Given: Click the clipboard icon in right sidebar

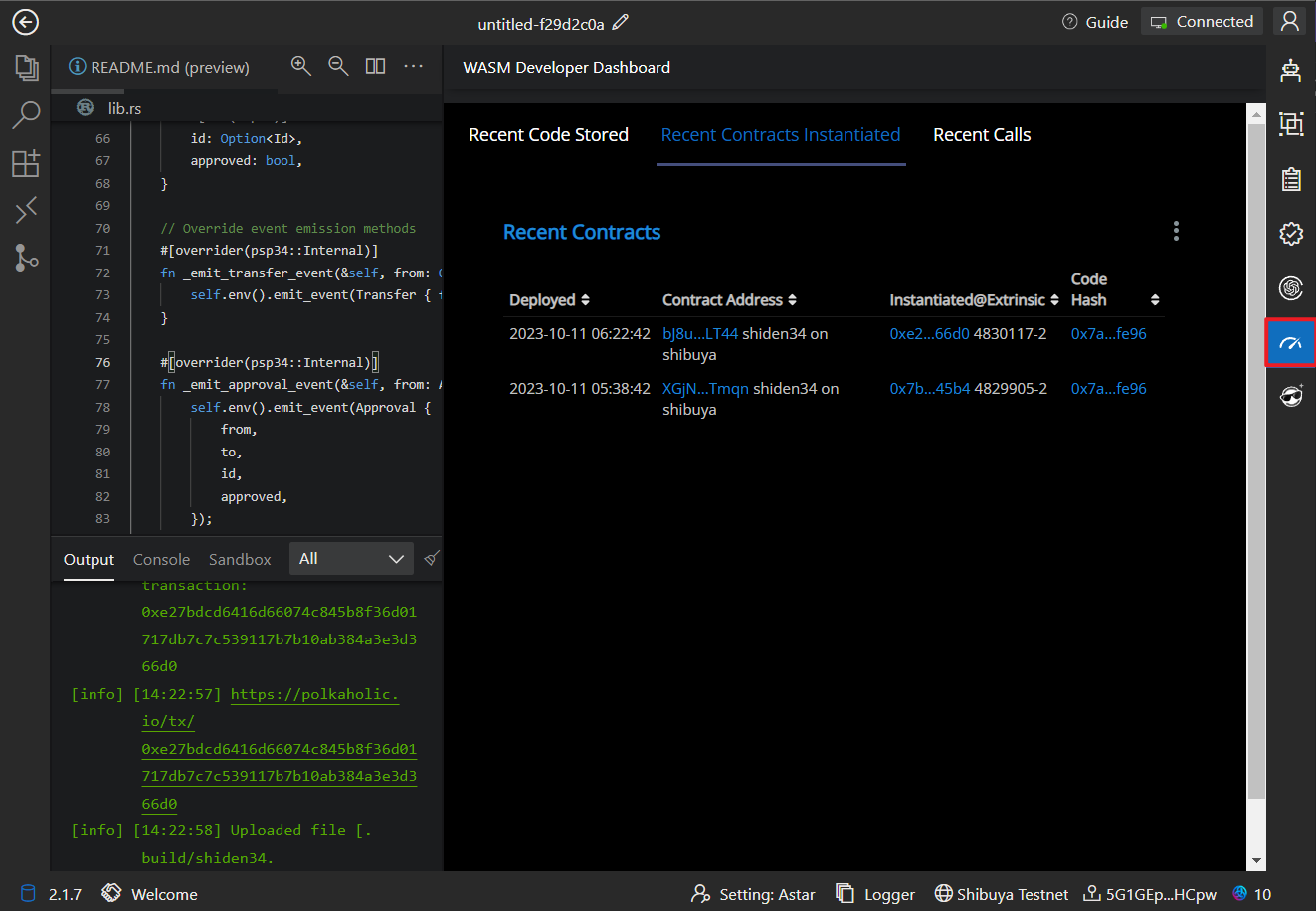Looking at the screenshot, I should pos(1290,179).
